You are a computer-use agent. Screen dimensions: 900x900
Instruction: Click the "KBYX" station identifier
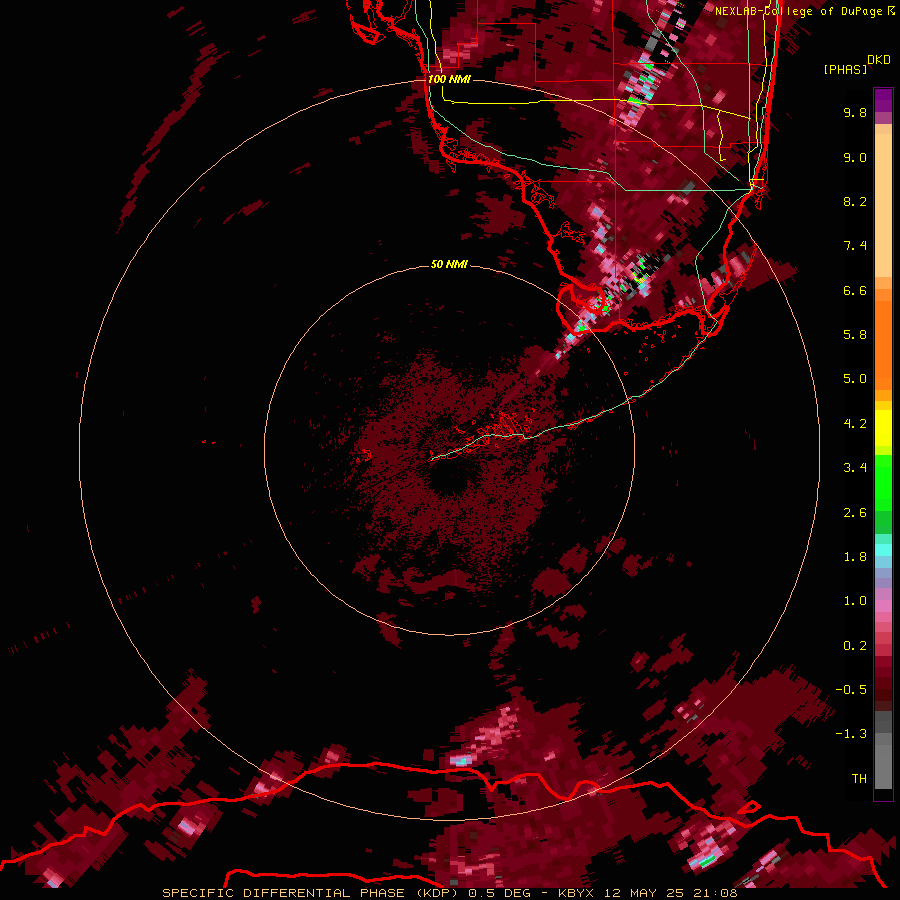(576, 893)
